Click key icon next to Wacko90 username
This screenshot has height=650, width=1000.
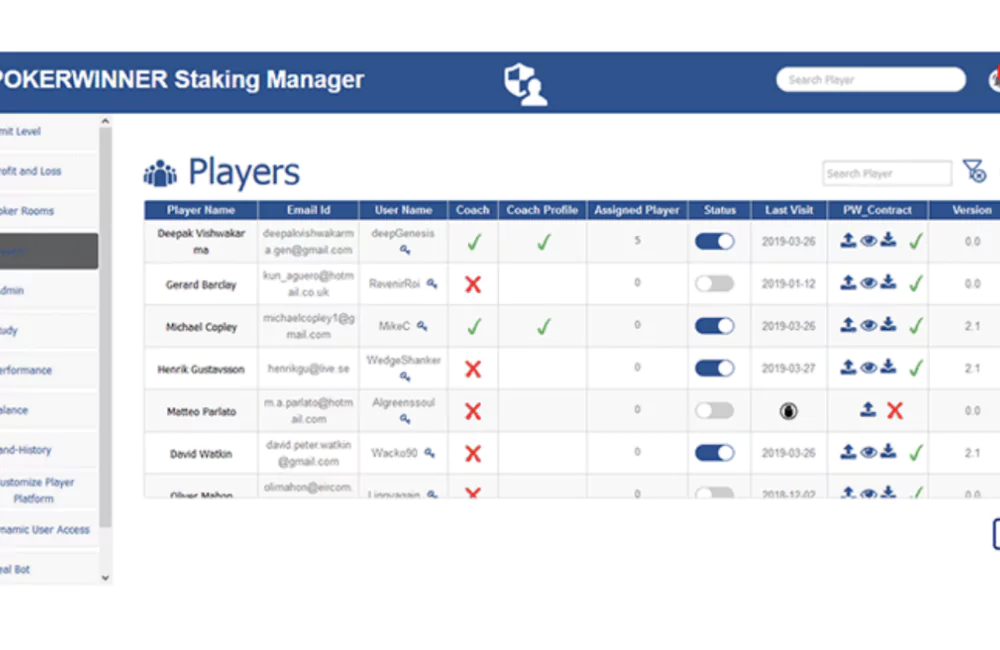430,453
